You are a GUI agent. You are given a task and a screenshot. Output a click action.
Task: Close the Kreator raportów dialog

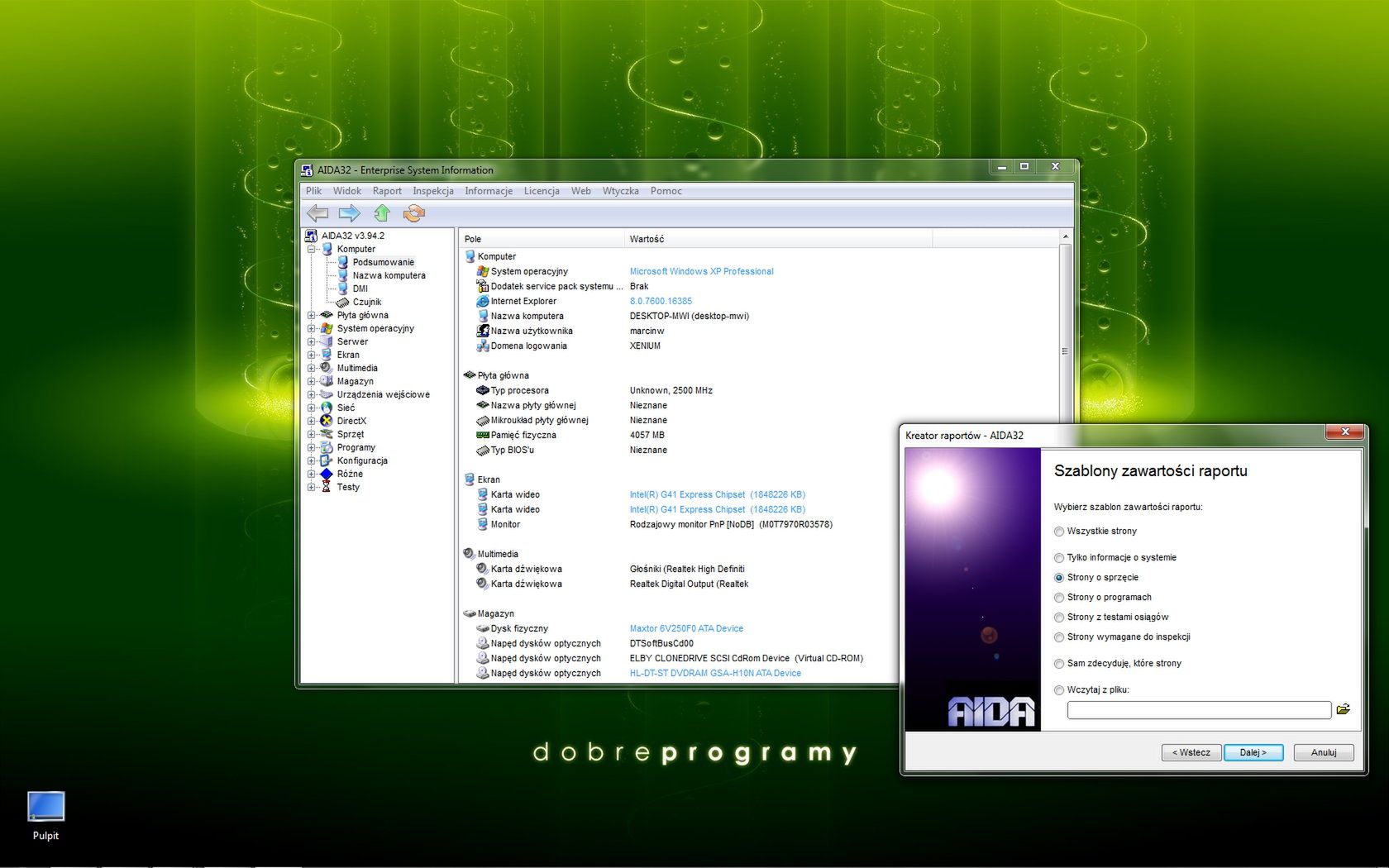pos(1345,432)
